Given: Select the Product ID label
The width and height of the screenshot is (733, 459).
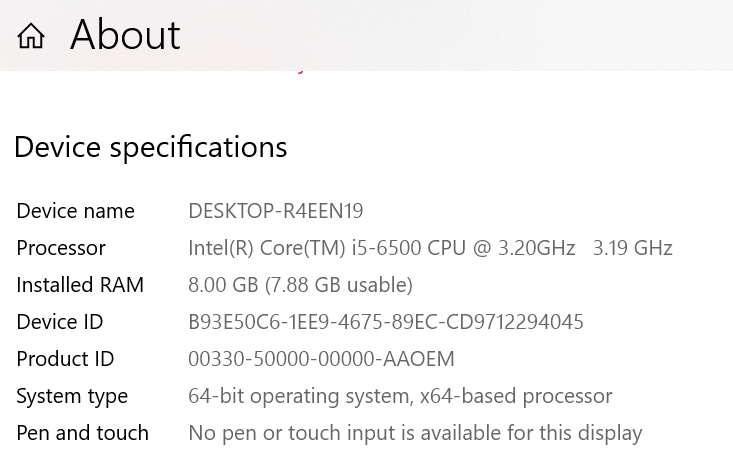Looking at the screenshot, I should coord(65,359).
